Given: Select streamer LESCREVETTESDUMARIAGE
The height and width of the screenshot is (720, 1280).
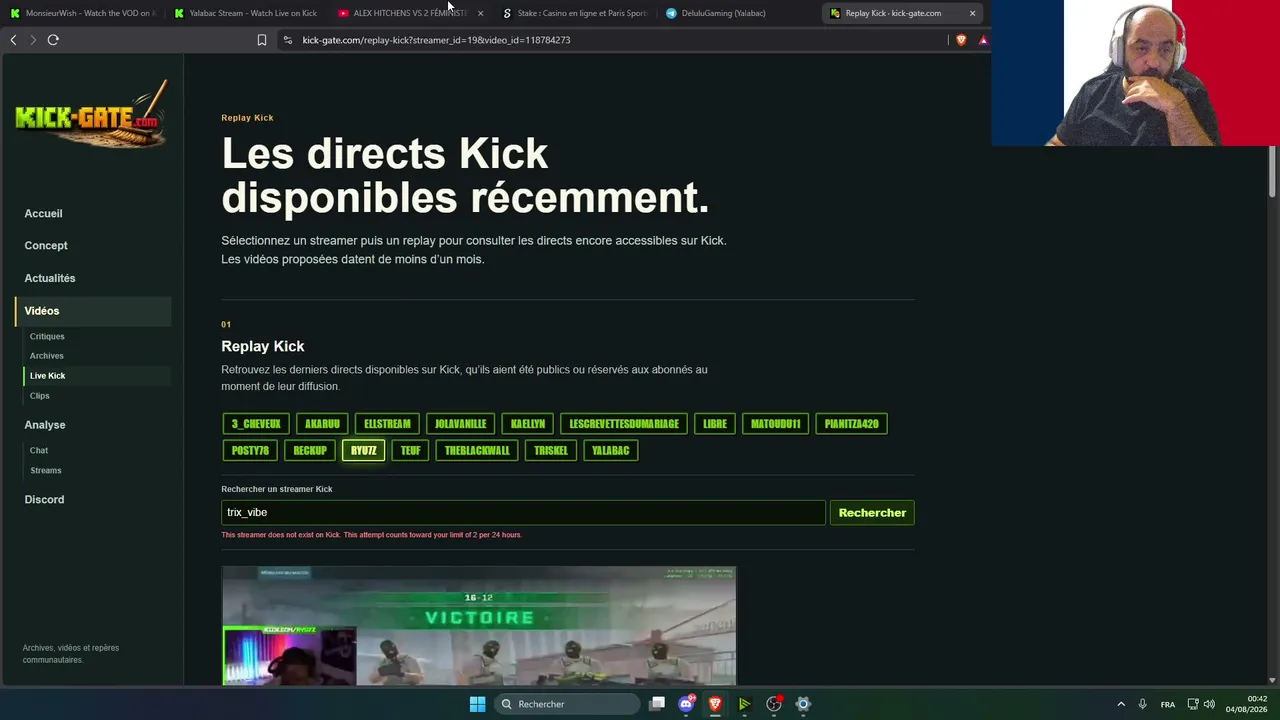Looking at the screenshot, I should tap(624, 424).
